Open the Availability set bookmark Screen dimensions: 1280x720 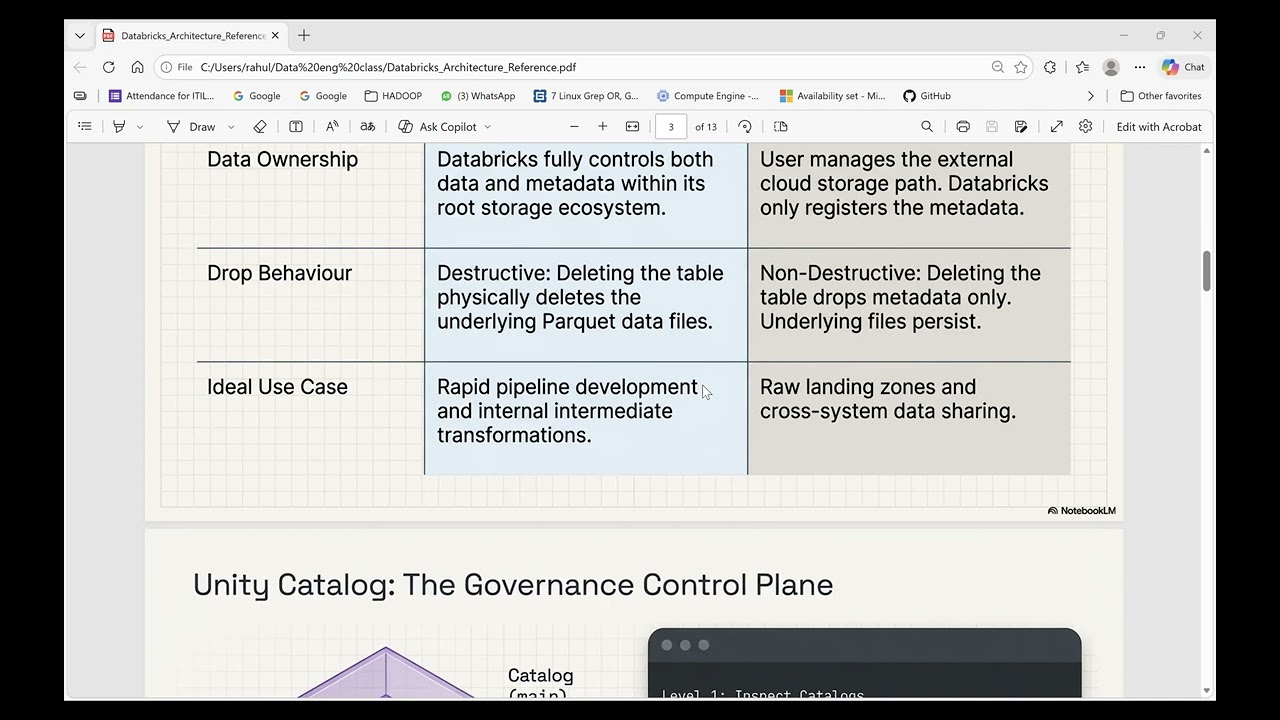[x=832, y=96]
